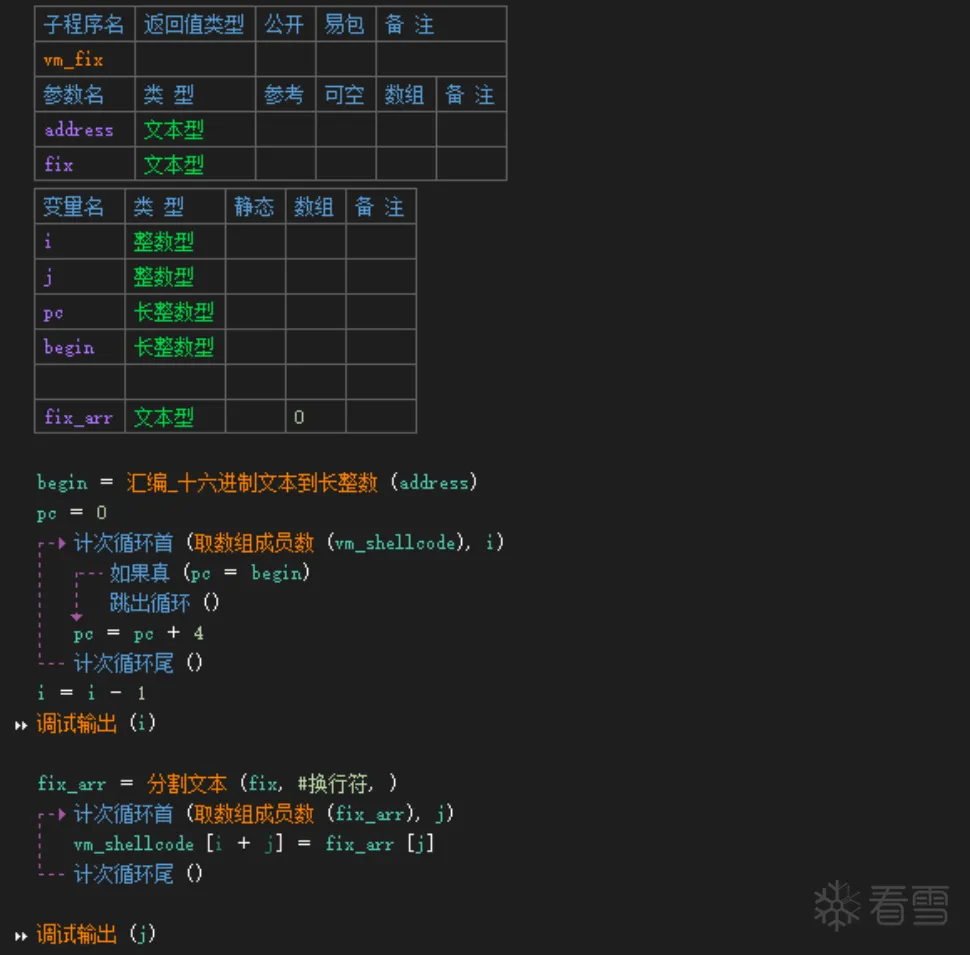Click the 文本型 type of fix parameter
The height and width of the screenshot is (955, 970).
173,165
